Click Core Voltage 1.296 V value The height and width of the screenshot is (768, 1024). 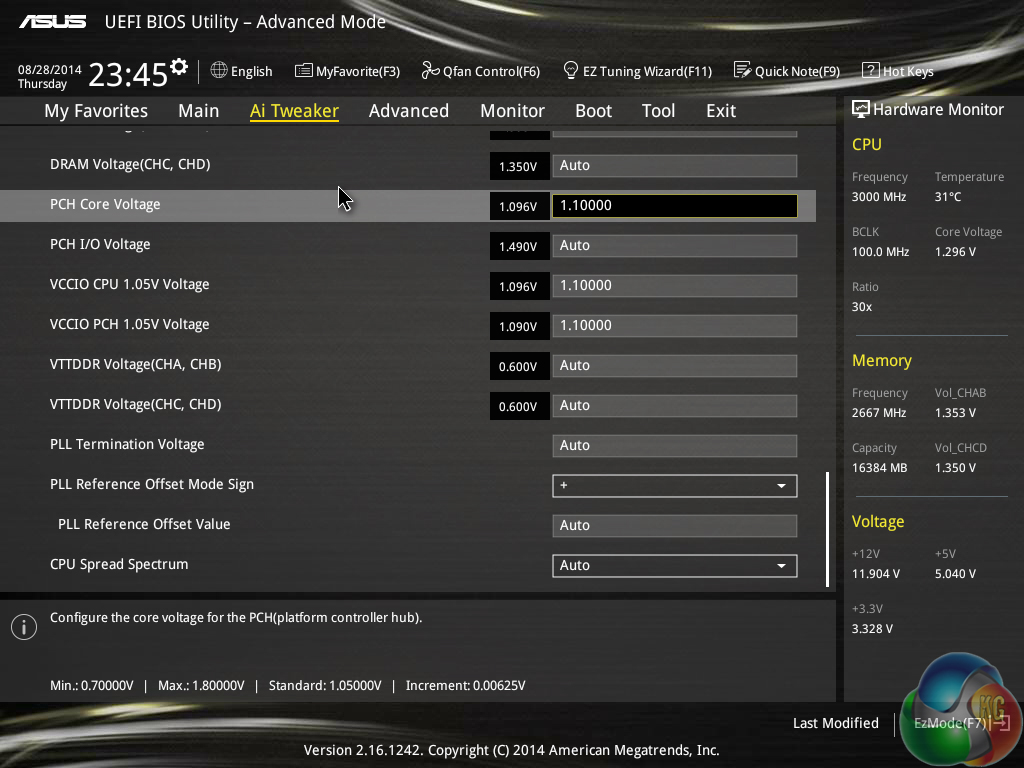[955, 251]
